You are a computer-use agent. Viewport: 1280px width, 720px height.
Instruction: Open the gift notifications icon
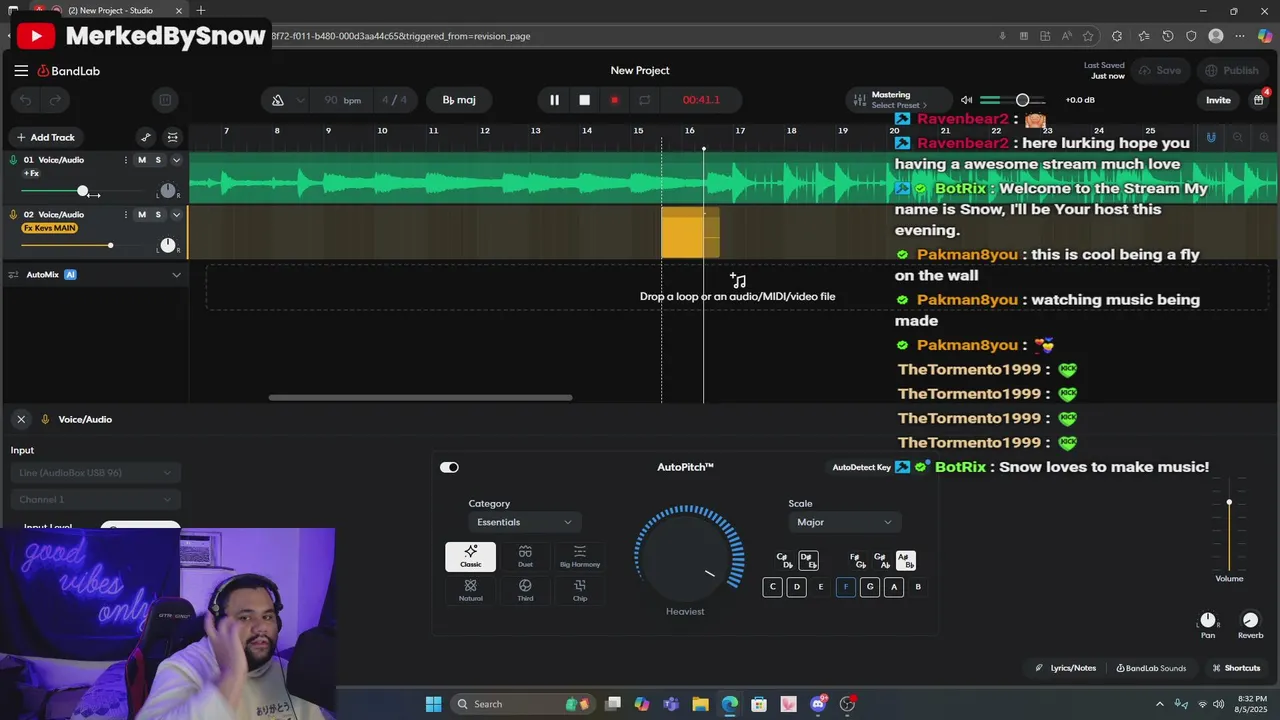pyautogui.click(x=1259, y=100)
